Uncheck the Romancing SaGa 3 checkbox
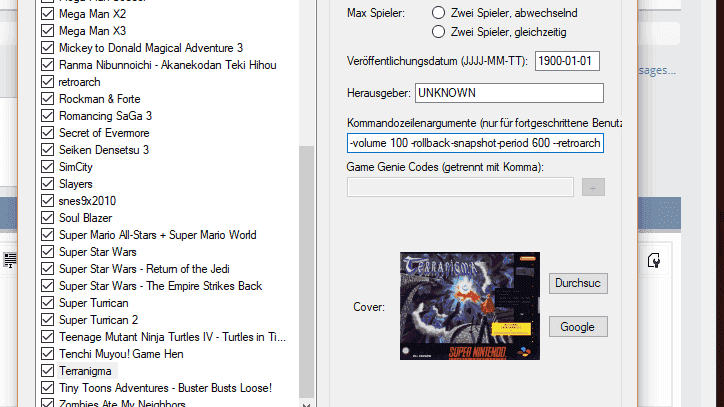724x407 pixels. [x=48, y=116]
